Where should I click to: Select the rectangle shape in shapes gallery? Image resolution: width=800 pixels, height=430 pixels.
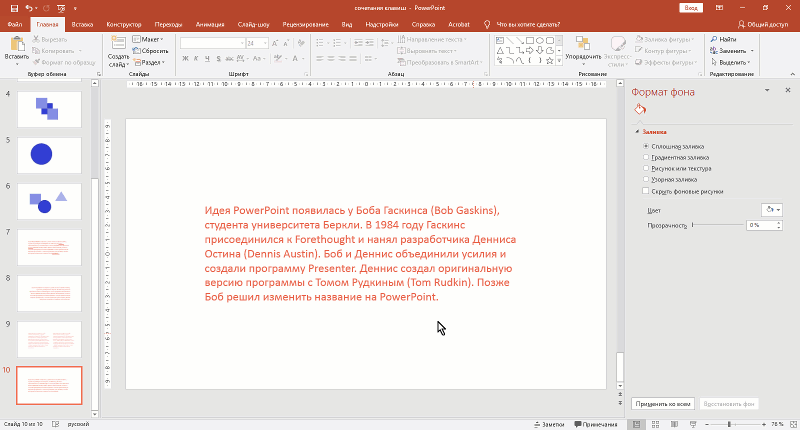[530, 40]
